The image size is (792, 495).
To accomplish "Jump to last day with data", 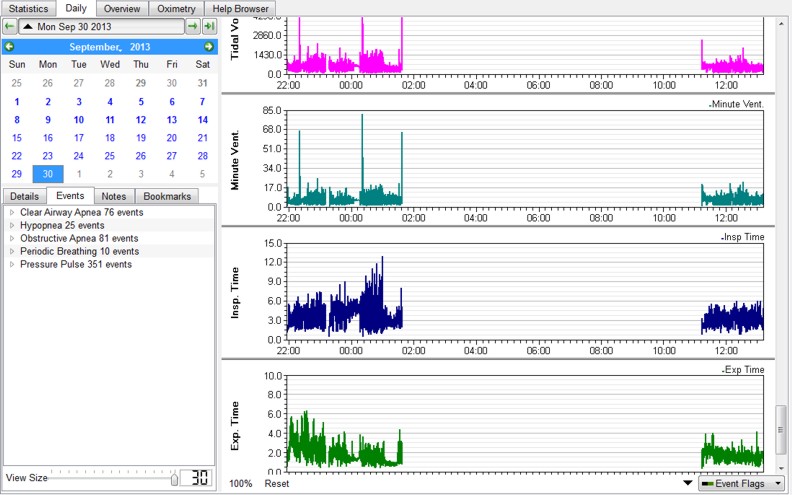I will pos(209,27).
